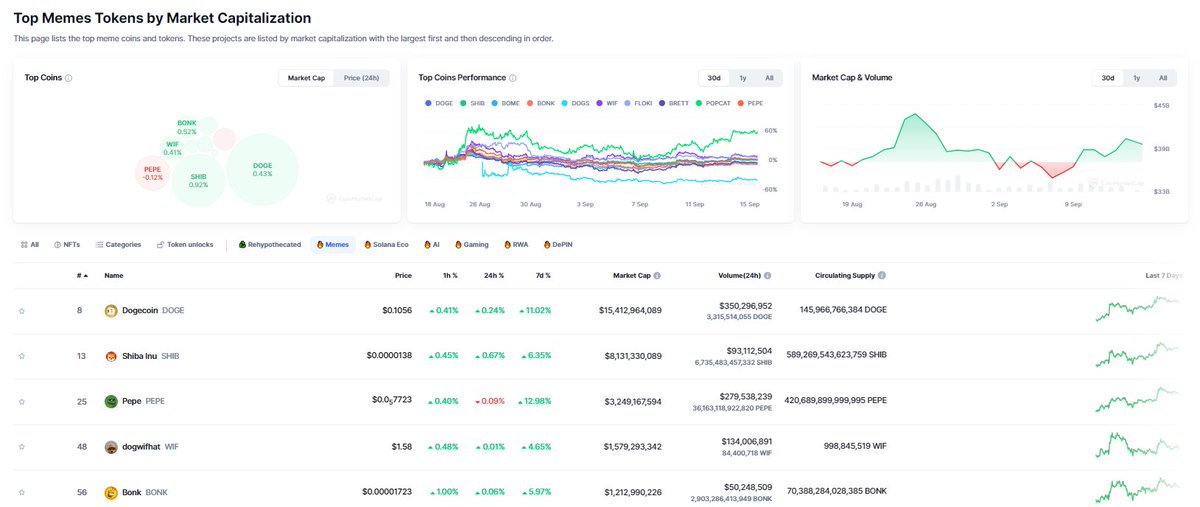Viewport: 1200px width, 507px height.
Task: Click the SHIB bubble in Top Coins
Action: [x=199, y=180]
